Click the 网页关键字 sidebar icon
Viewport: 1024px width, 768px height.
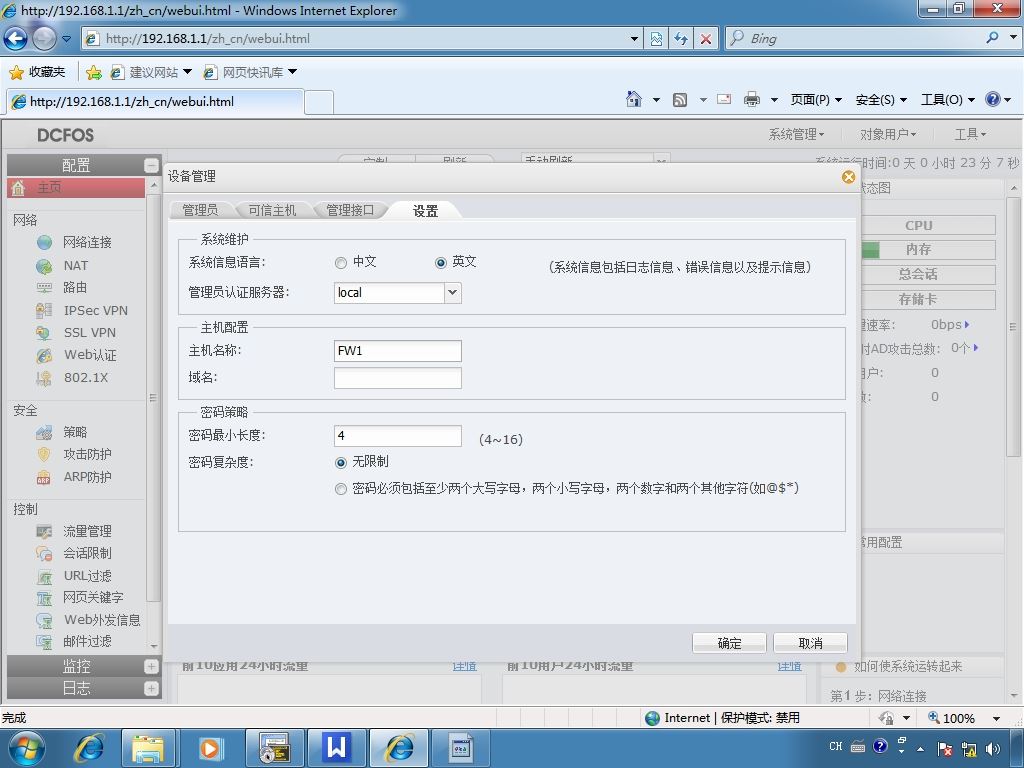click(x=44, y=598)
